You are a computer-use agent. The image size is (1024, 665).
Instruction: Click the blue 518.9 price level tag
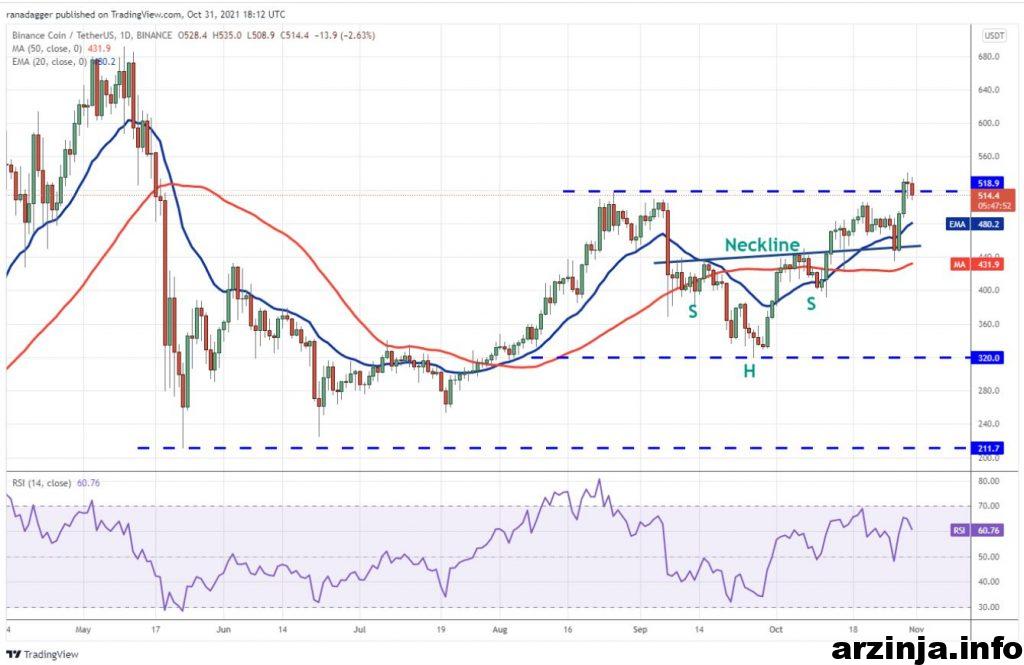pyautogui.click(x=990, y=183)
